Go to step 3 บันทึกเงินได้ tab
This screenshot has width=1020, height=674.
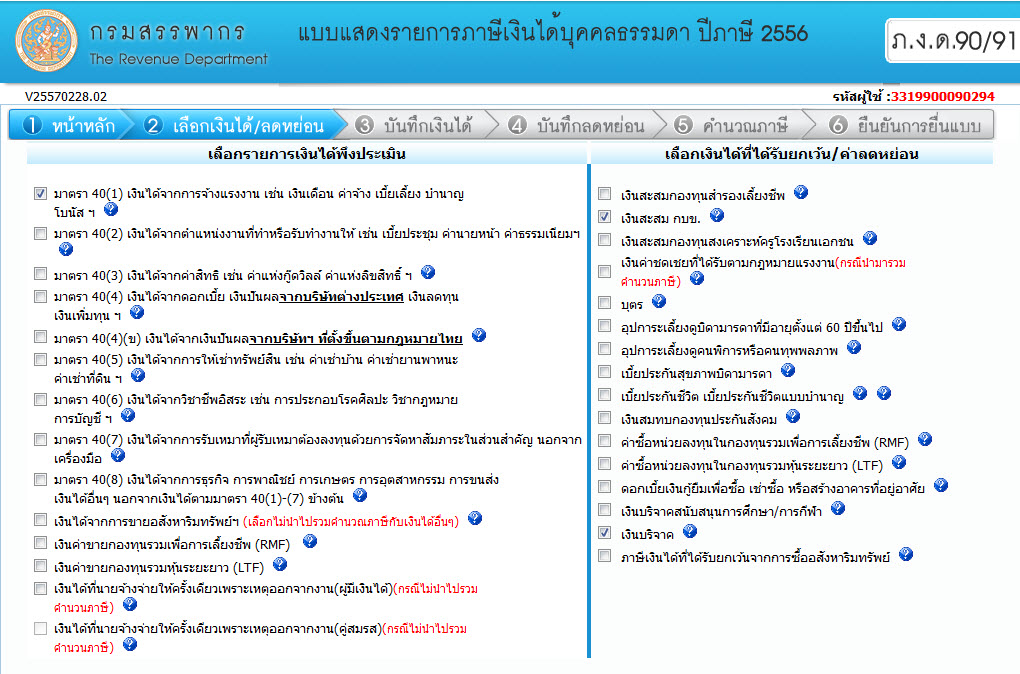coord(415,125)
